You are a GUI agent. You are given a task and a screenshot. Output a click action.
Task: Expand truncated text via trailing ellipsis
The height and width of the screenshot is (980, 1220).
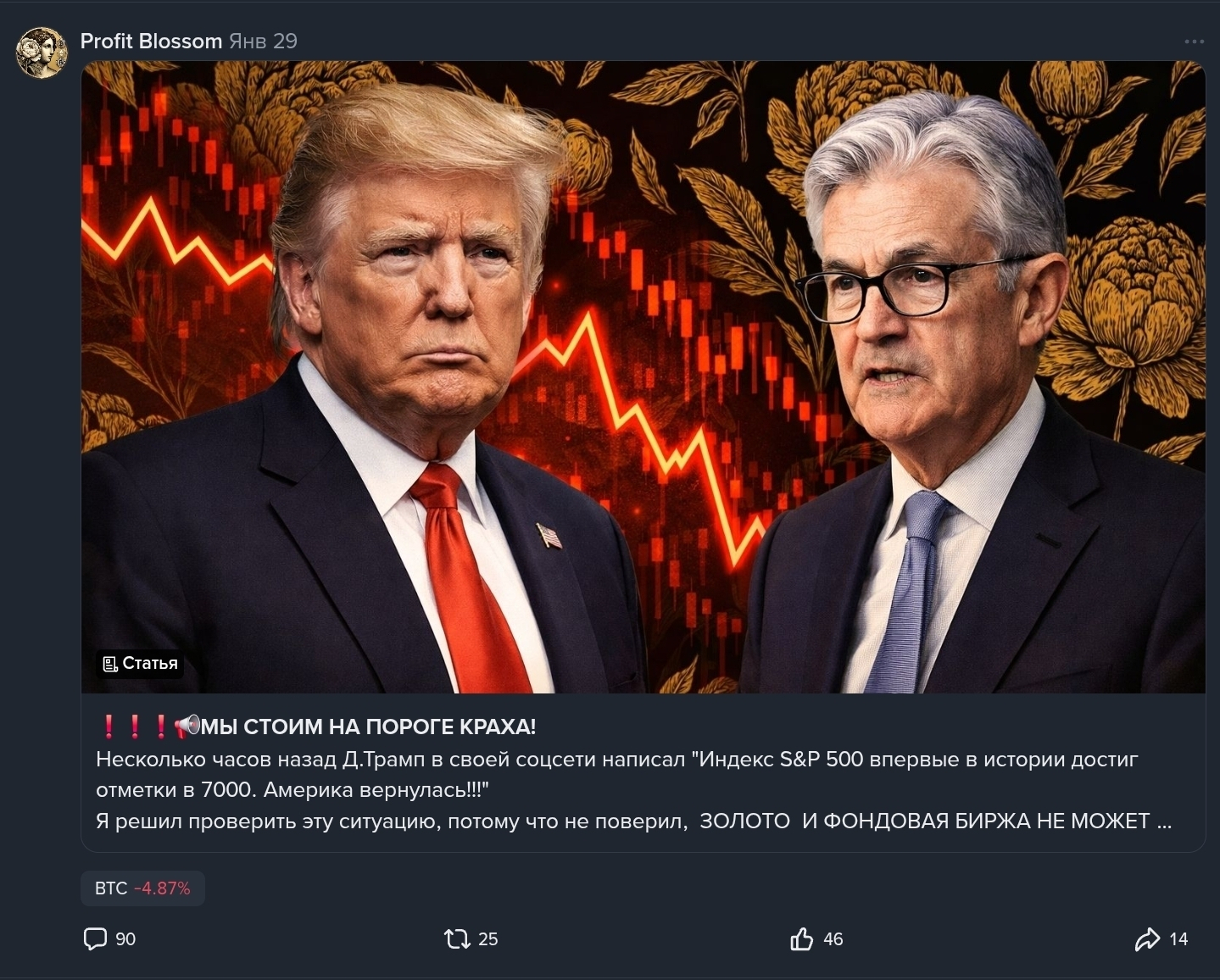(x=1164, y=821)
